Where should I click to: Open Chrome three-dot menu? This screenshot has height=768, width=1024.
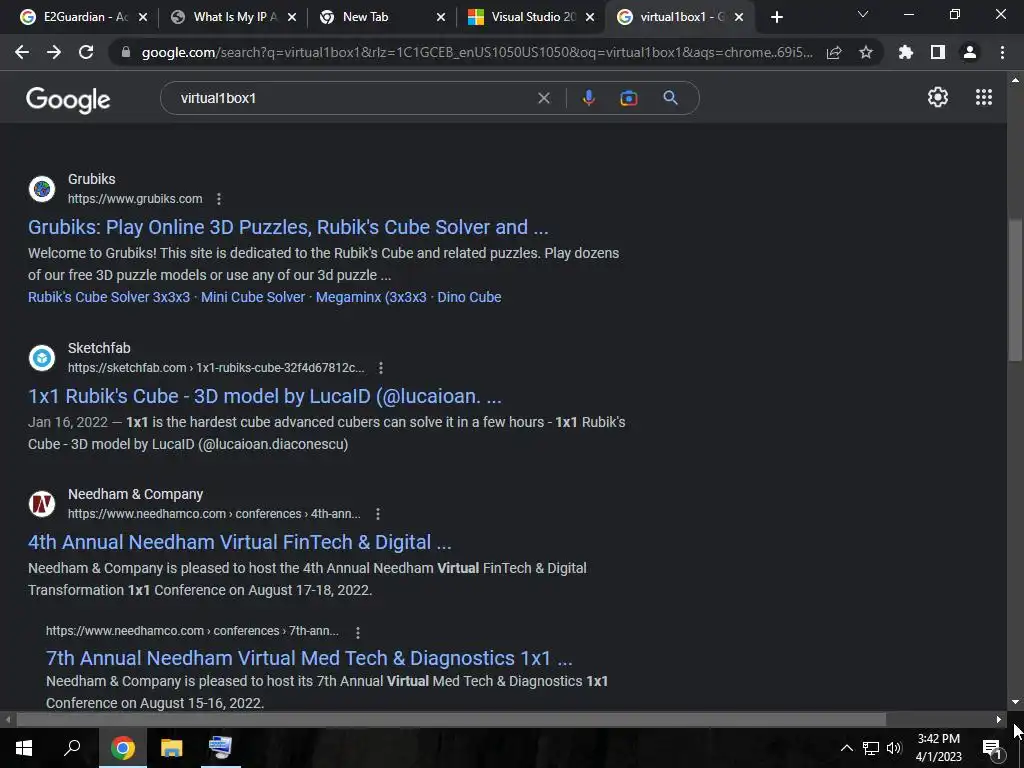click(1002, 52)
